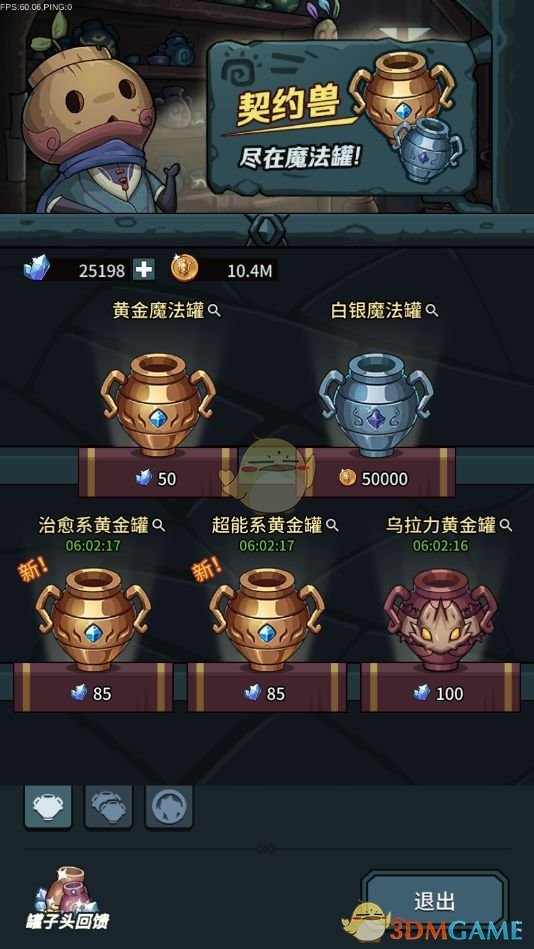Screen dimensions: 534x949
Task: Purchase 治愈系 jar for 85 crystals
Action: [x=93, y=692]
